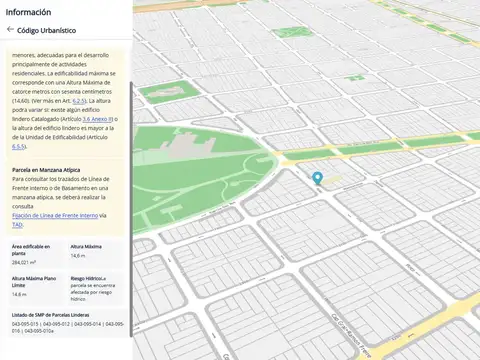This screenshot has width=480, height=360.
Task: Select the Área edificable en planta card
Action: [36, 255]
